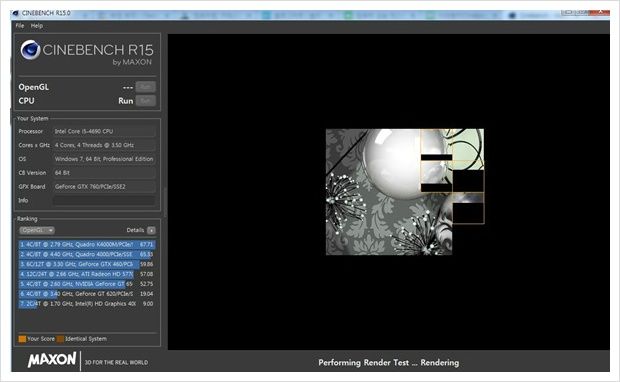Open the Help menu
620x382 pixels.
click(x=37, y=26)
